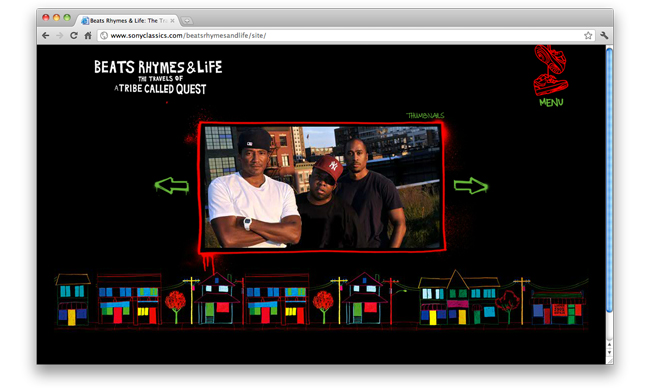650x388 pixels.
Task: Click the green MENU label
Action: 551,102
